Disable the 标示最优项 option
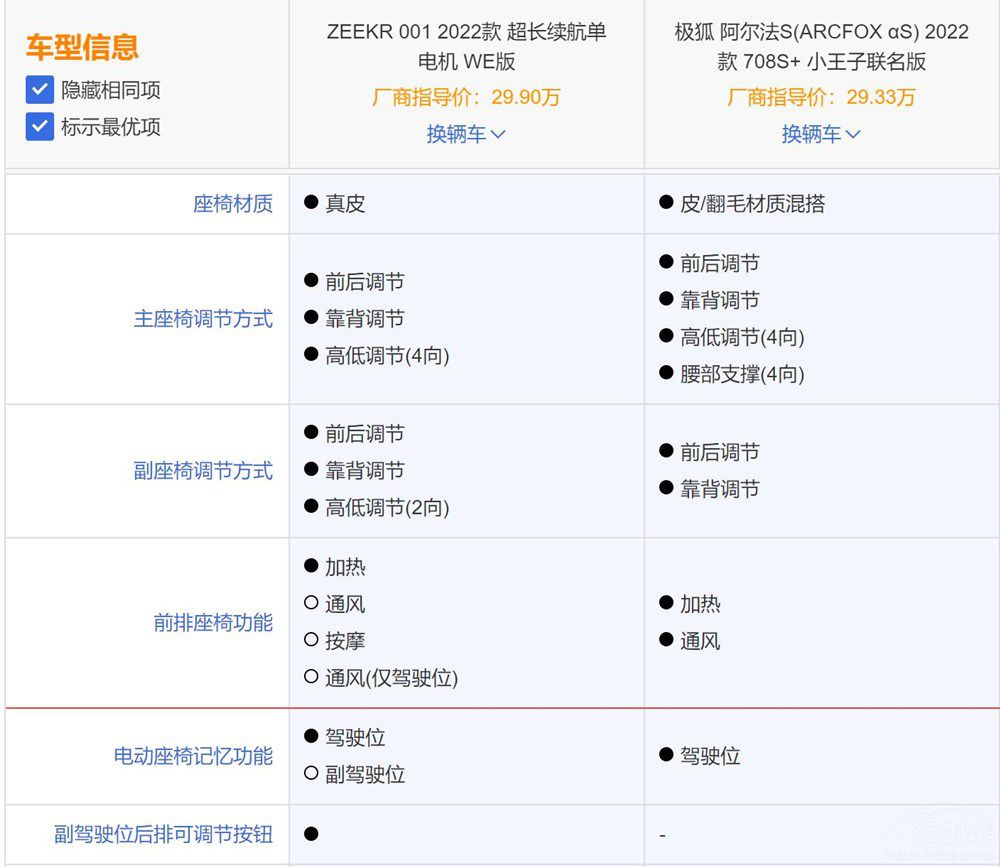The width and height of the screenshot is (1000, 867). [38, 127]
